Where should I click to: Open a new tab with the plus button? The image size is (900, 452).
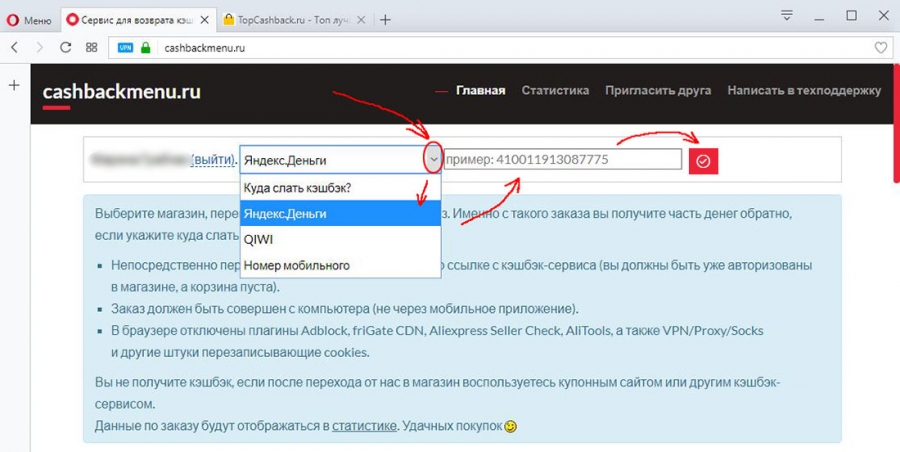pos(385,20)
